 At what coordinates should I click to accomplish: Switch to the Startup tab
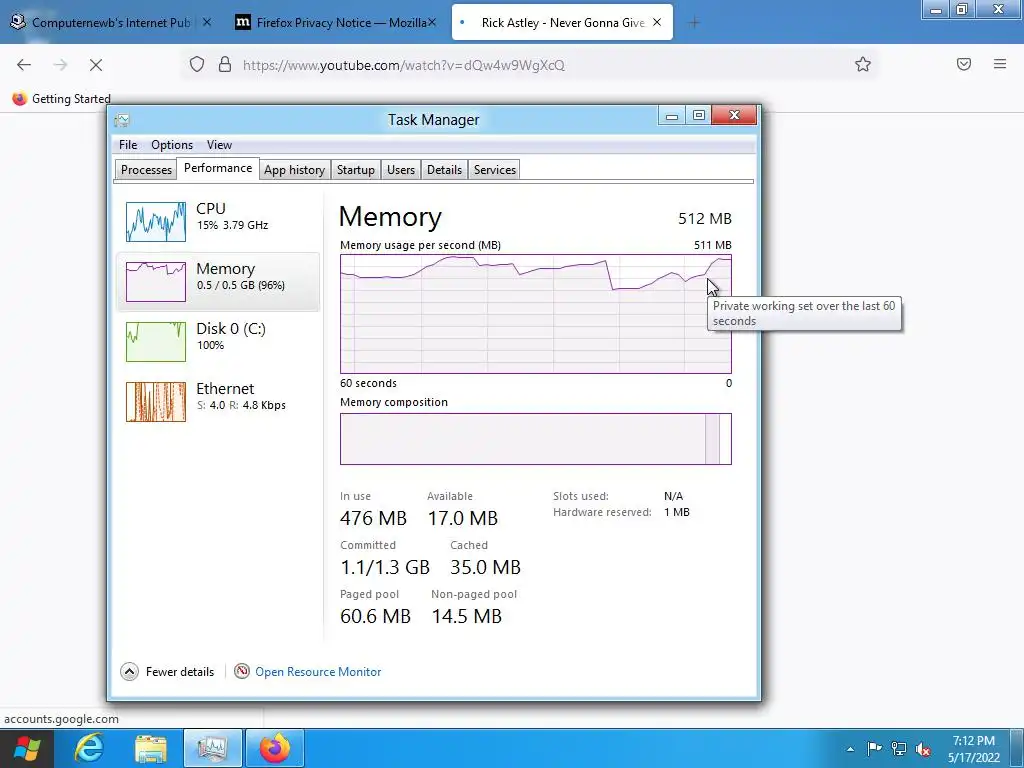(x=356, y=170)
